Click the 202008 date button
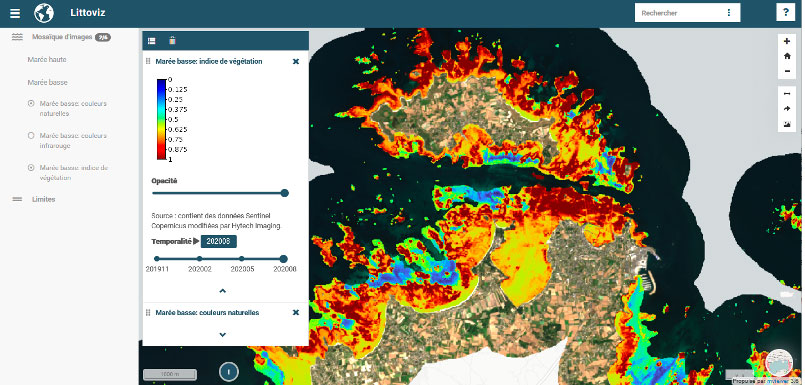The height and width of the screenshot is (385, 805). coord(219,241)
